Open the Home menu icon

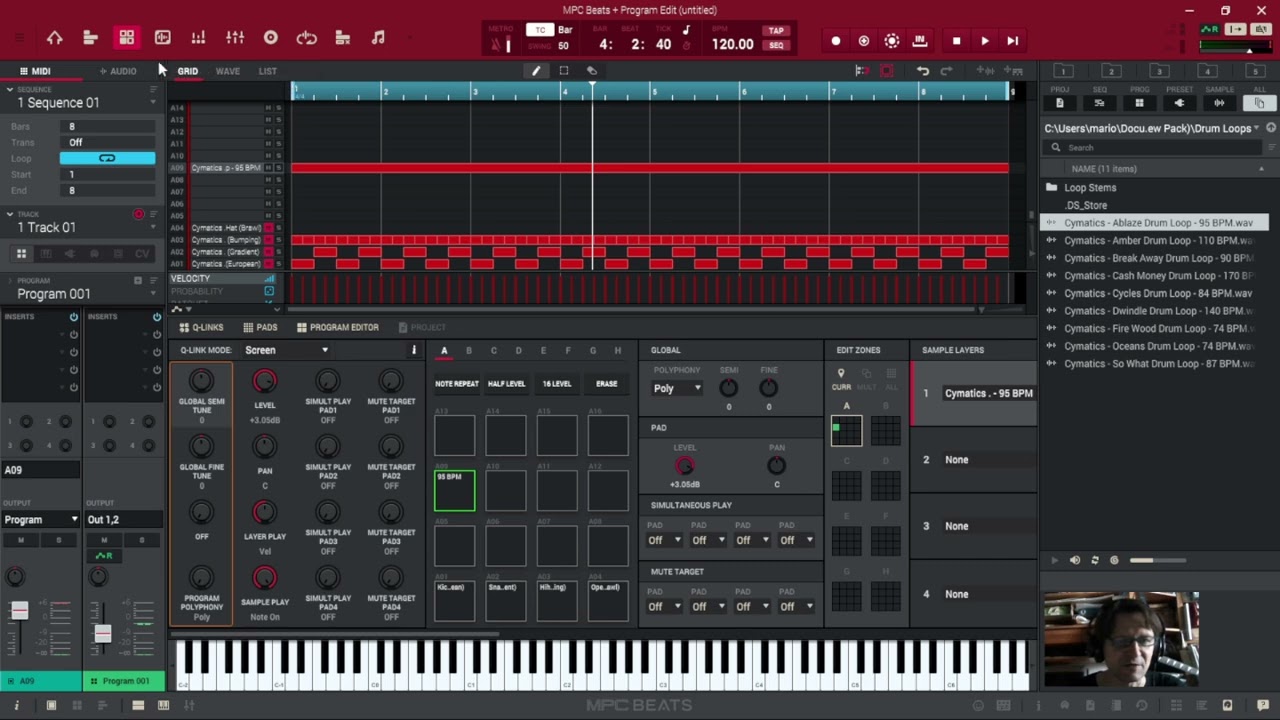(55, 38)
